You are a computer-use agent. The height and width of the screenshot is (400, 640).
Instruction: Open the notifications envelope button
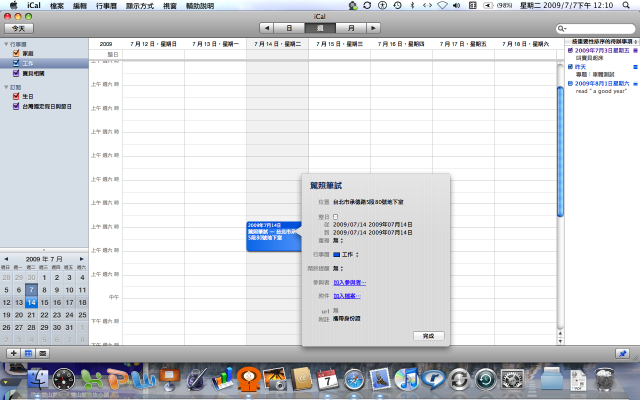click(42, 353)
